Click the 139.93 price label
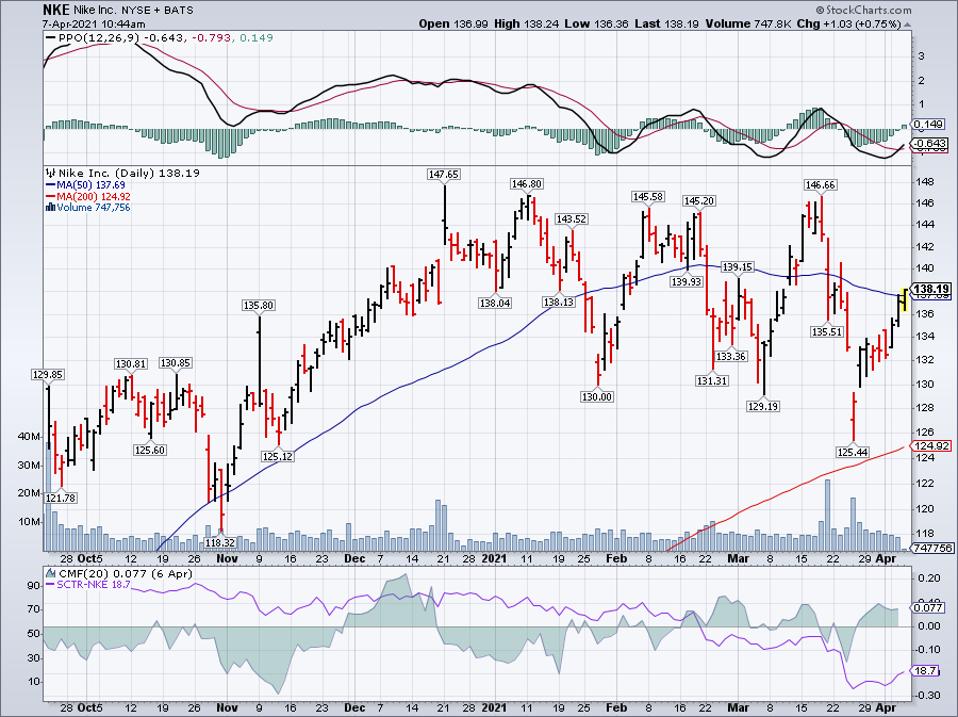 pyautogui.click(x=686, y=282)
